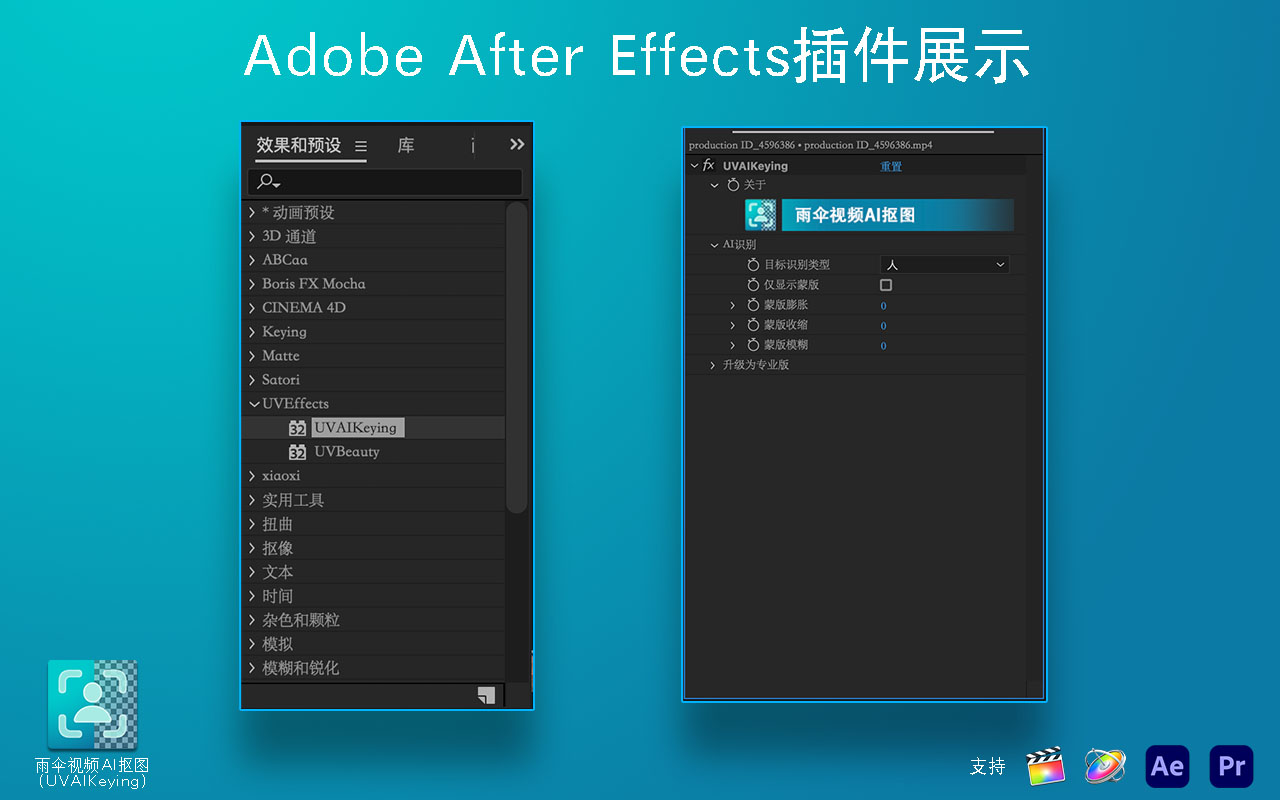
Task: Expand the ABCaa category
Action: 252,260
